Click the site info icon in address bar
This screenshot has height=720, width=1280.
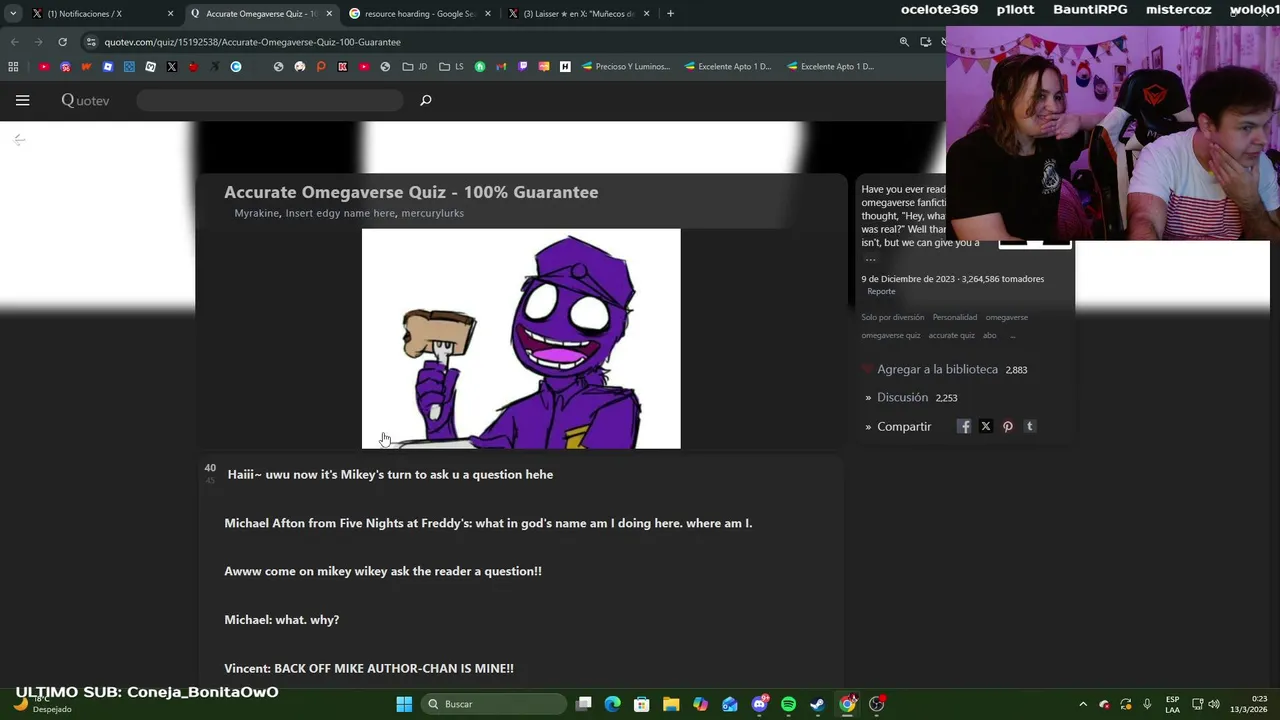pos(91,42)
